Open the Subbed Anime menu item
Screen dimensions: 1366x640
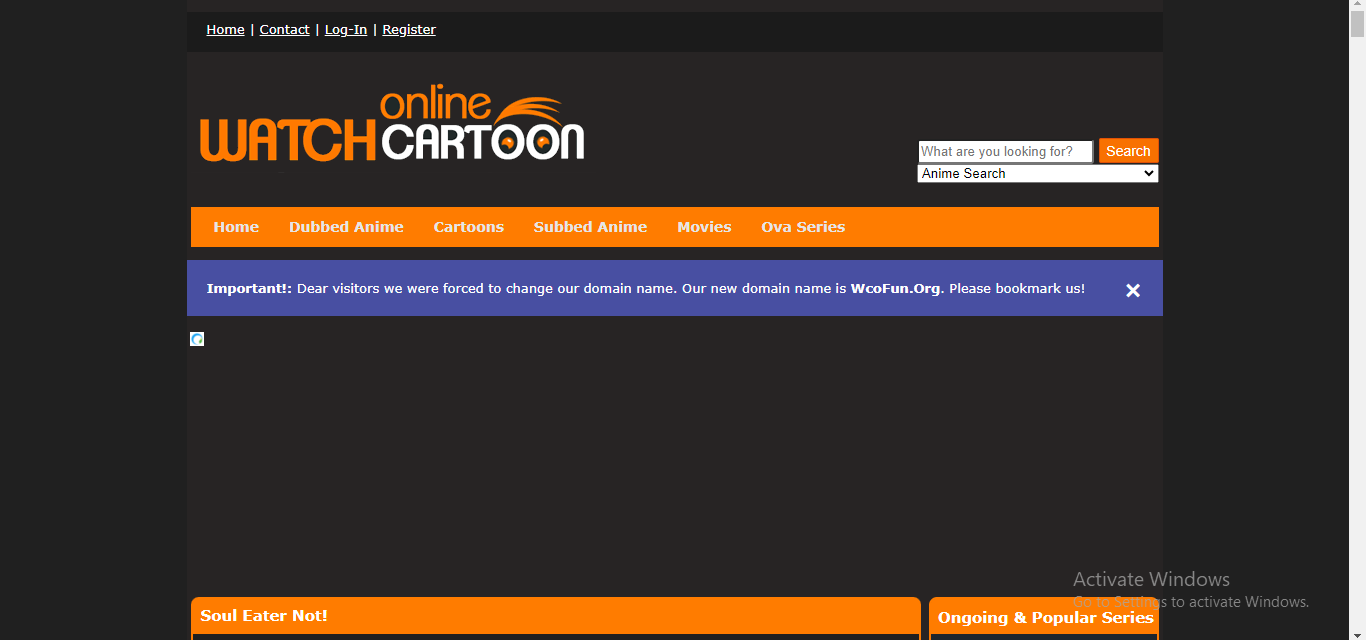click(590, 227)
